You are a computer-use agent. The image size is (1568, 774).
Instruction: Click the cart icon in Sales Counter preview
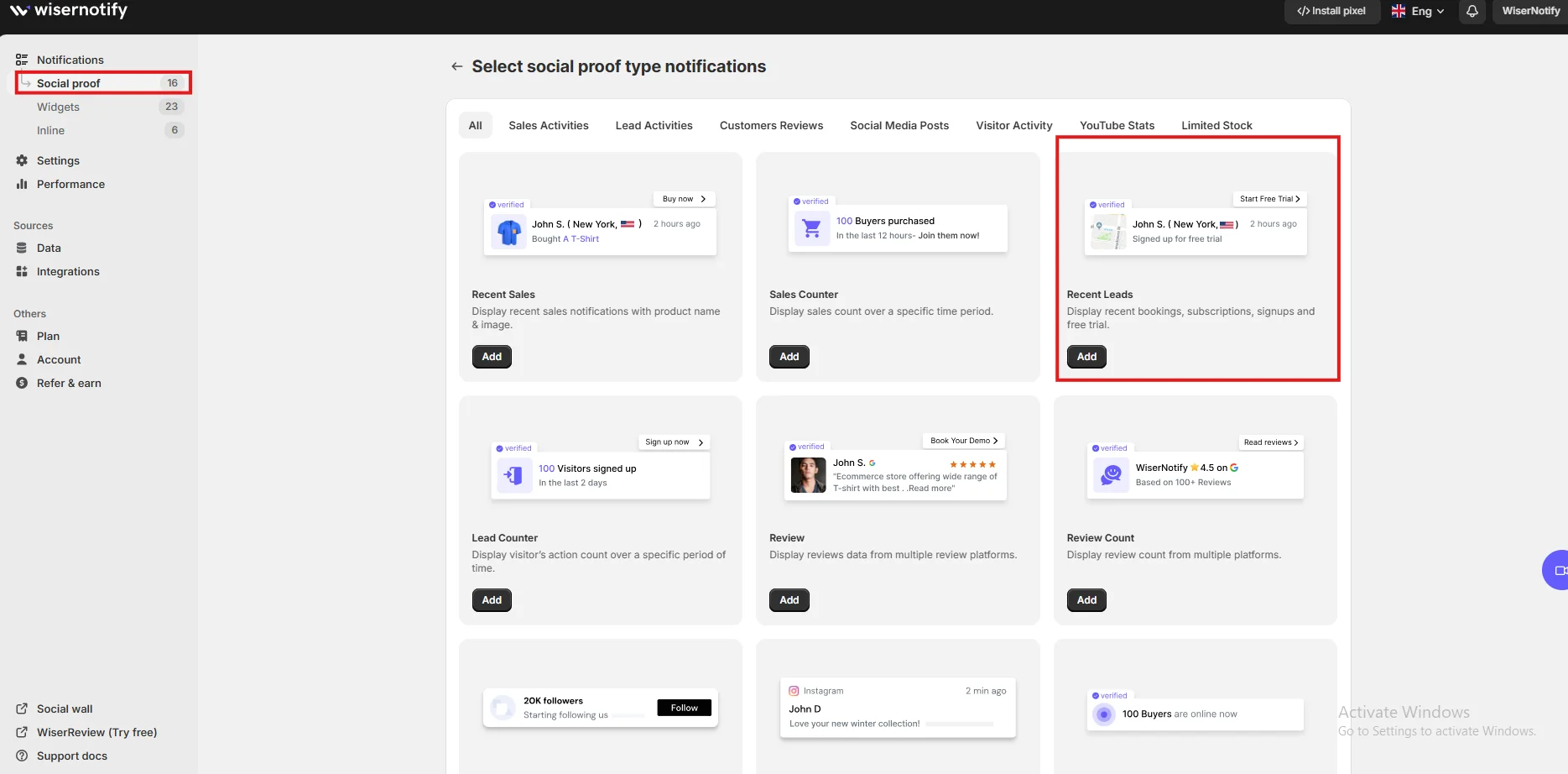click(x=811, y=227)
